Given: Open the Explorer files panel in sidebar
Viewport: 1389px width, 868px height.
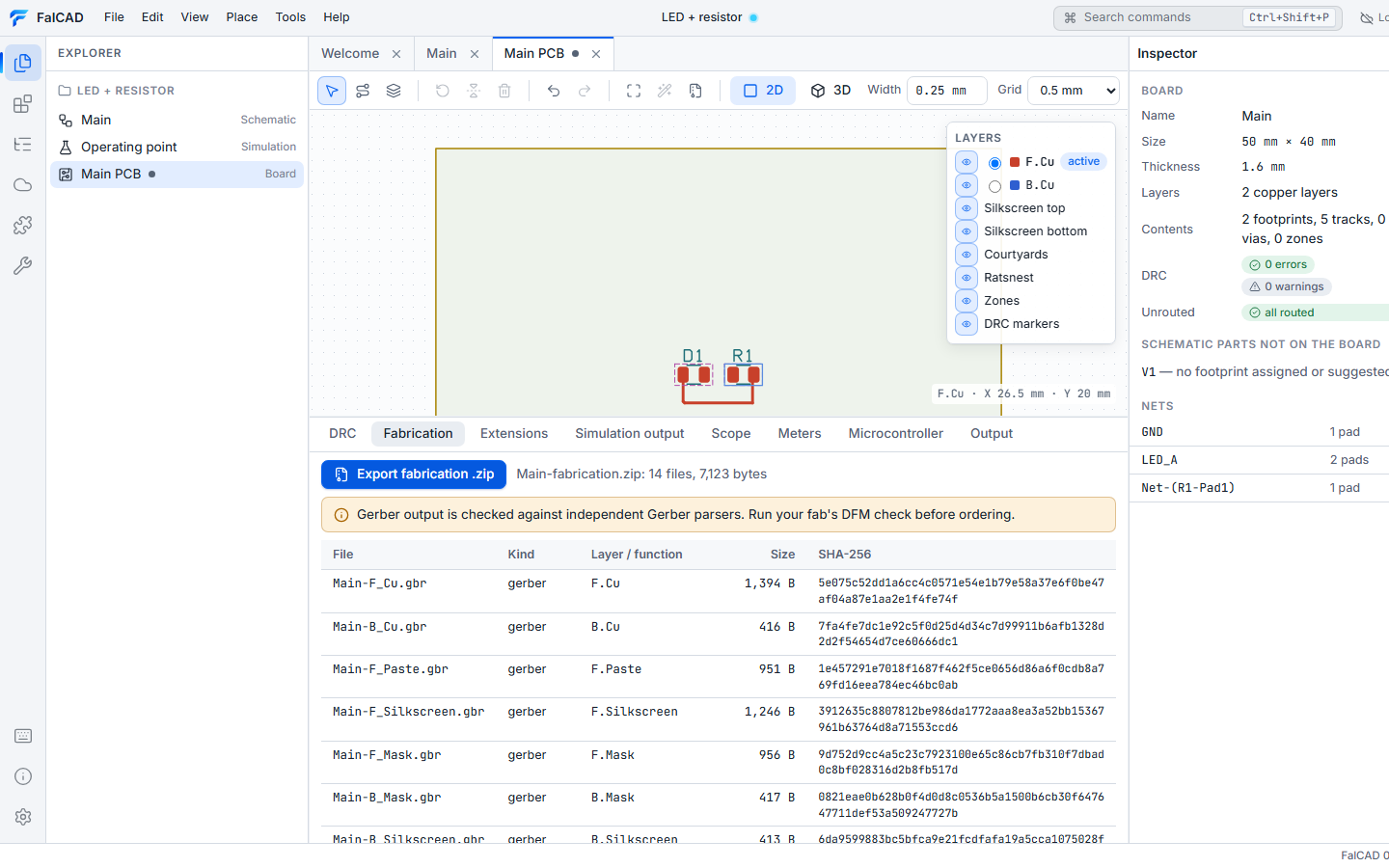Looking at the screenshot, I should (23, 63).
